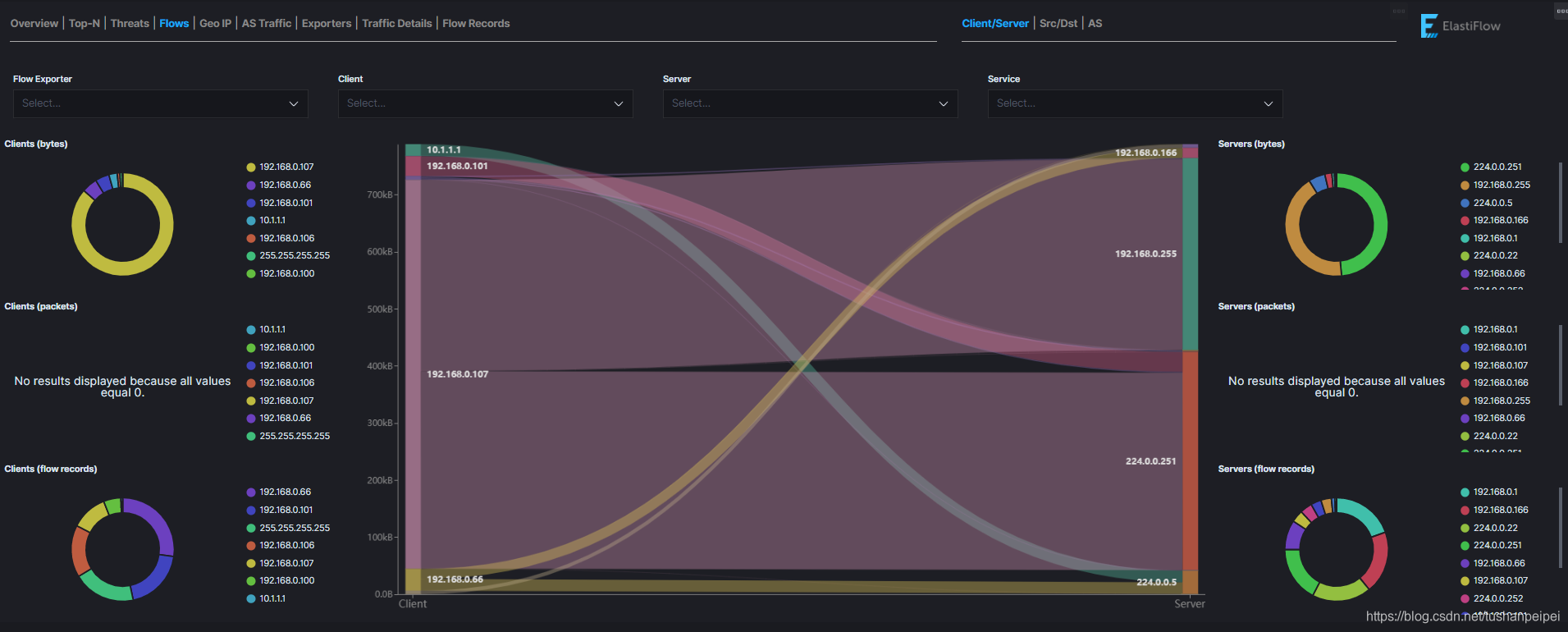Image resolution: width=1568 pixels, height=632 pixels.
Task: Select 192.168.0.66 in Clients (flow records) legend
Action: coord(279,492)
